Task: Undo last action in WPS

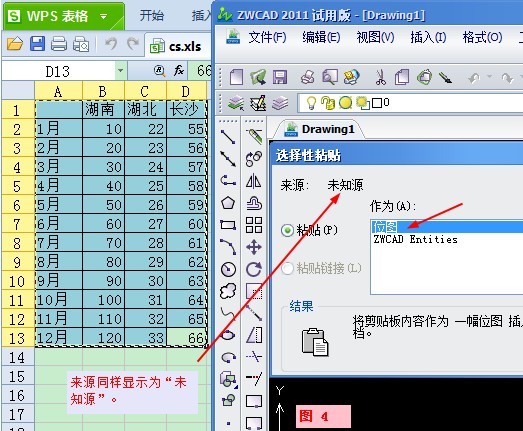Action: coord(111,44)
